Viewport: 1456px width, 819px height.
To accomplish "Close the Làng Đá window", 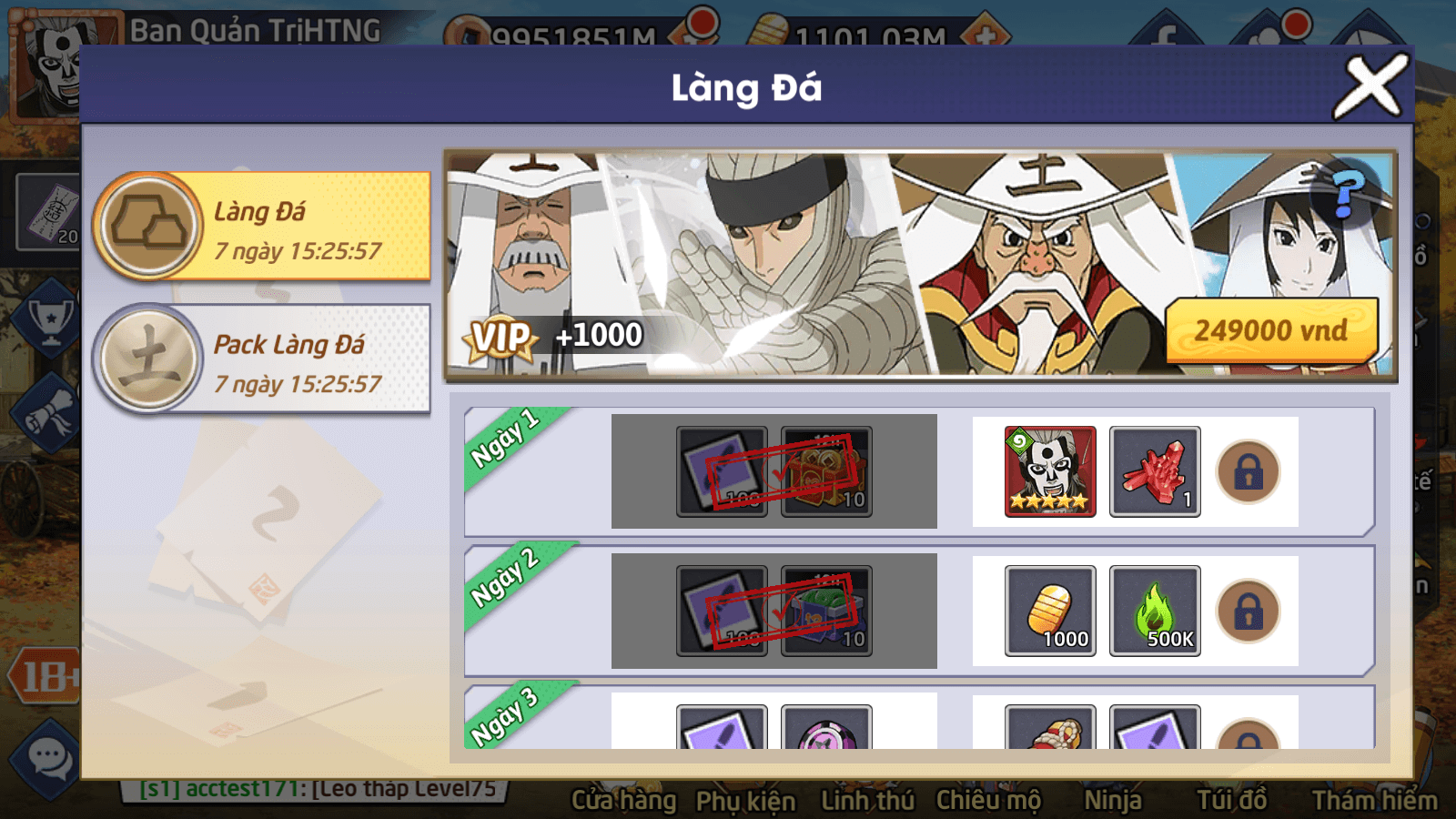I will pyautogui.click(x=1370, y=87).
